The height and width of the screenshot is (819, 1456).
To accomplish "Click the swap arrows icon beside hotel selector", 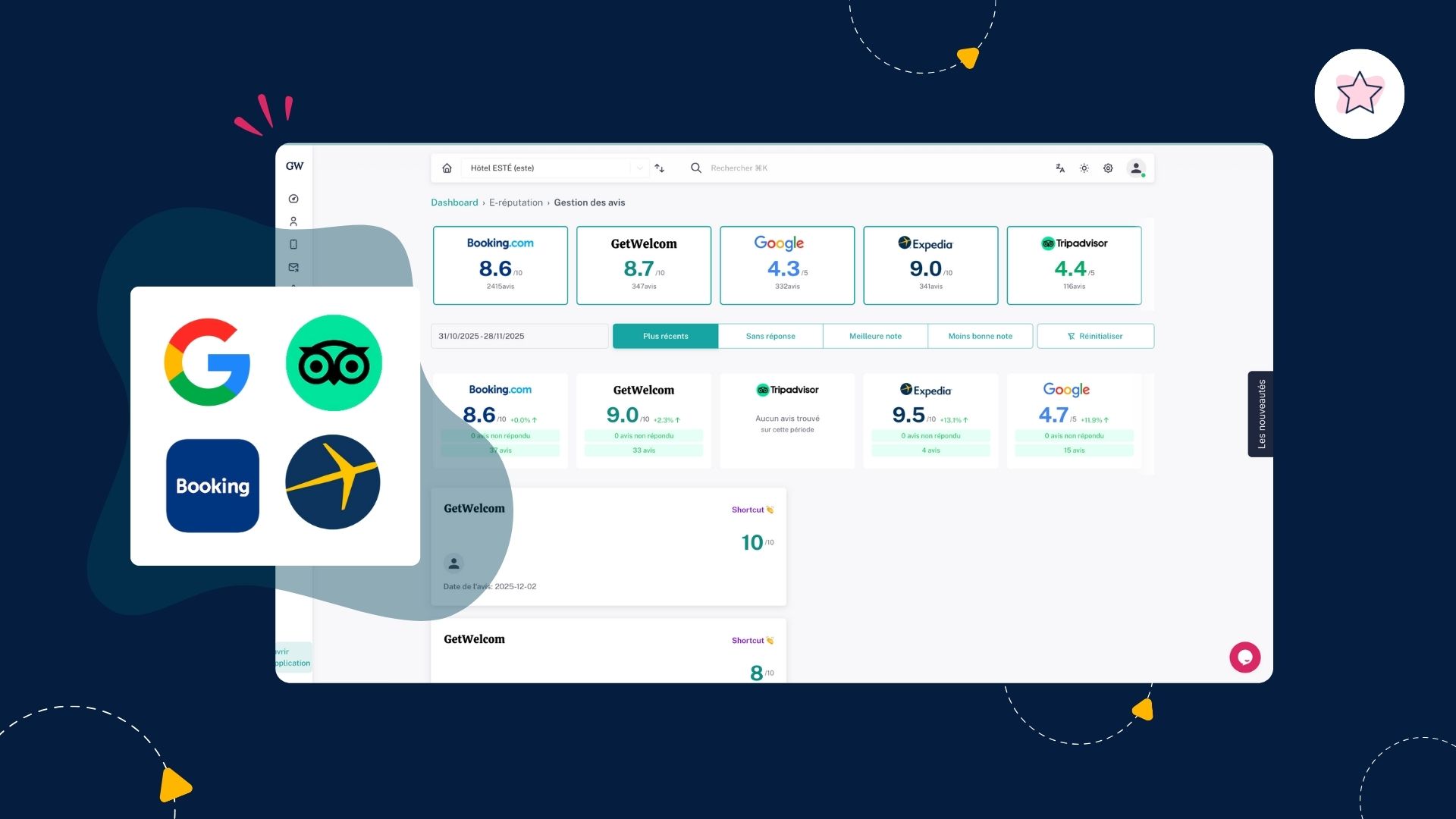I will [x=660, y=168].
